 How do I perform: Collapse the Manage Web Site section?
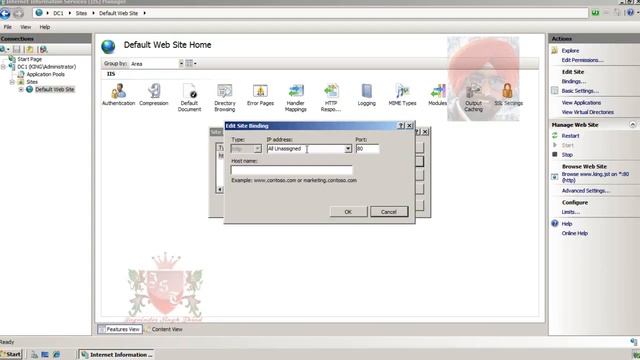(x=632, y=124)
